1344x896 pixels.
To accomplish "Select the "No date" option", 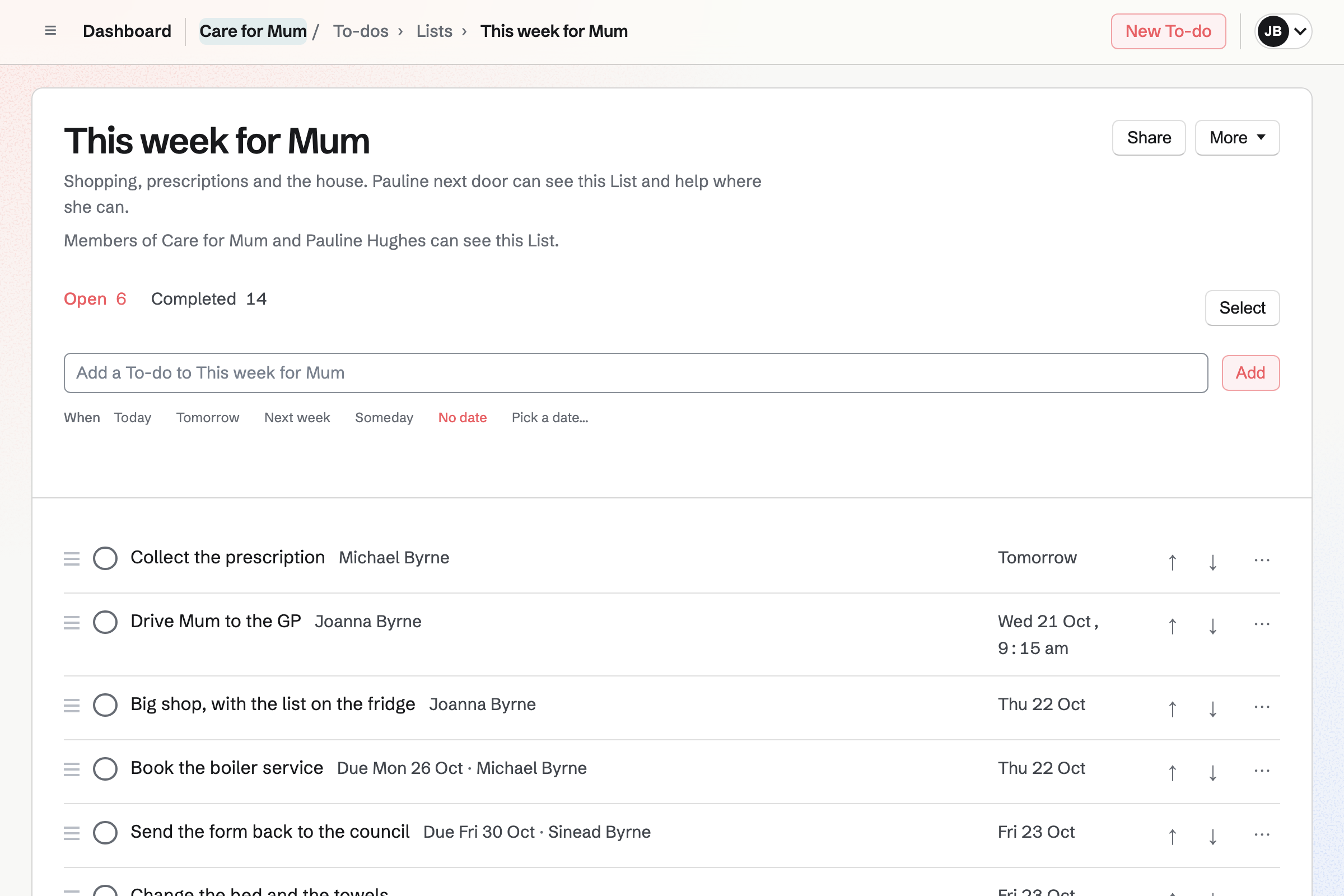I will (463, 418).
